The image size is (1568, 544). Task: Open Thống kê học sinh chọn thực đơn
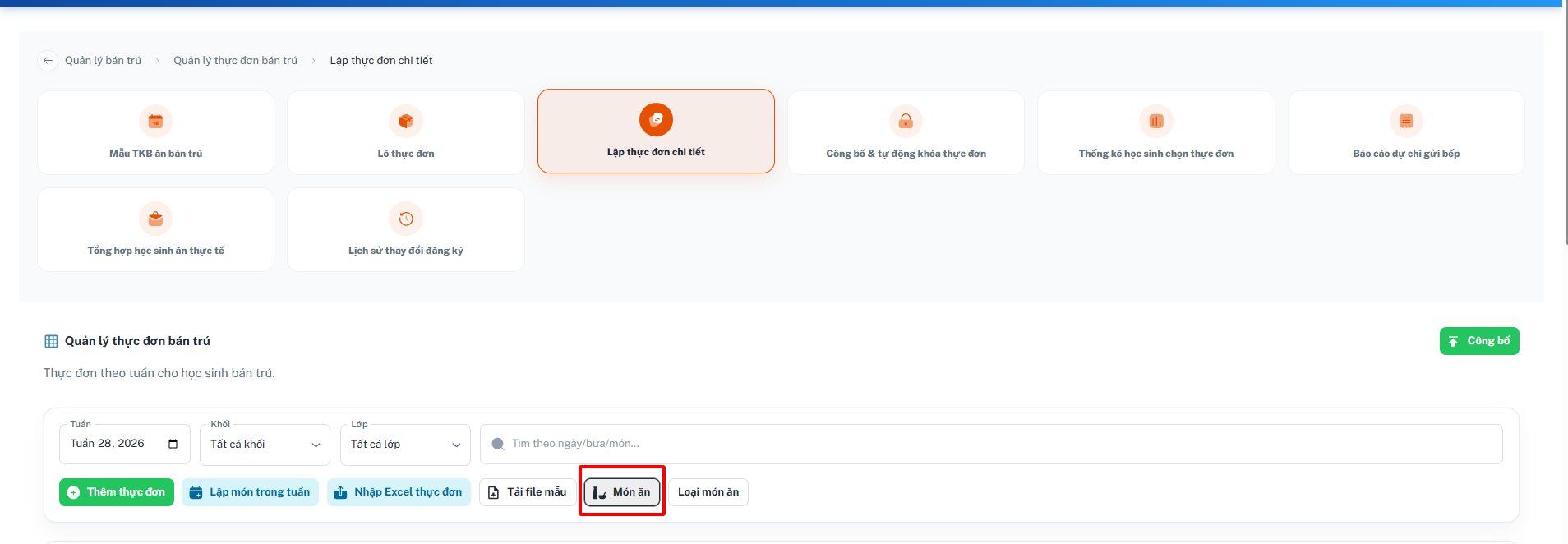coord(1155,132)
